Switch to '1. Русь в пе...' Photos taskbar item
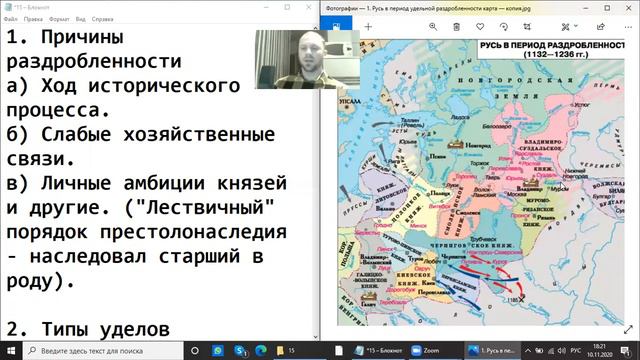The image size is (640, 360). 492,351
